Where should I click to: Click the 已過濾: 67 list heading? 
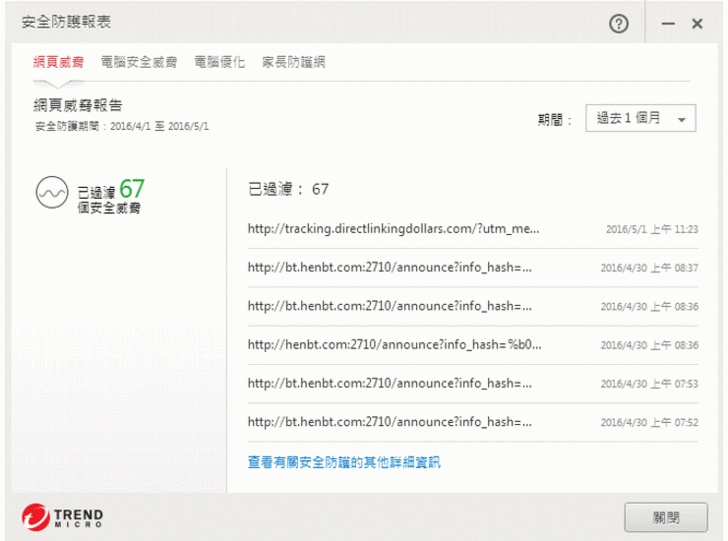pos(288,189)
